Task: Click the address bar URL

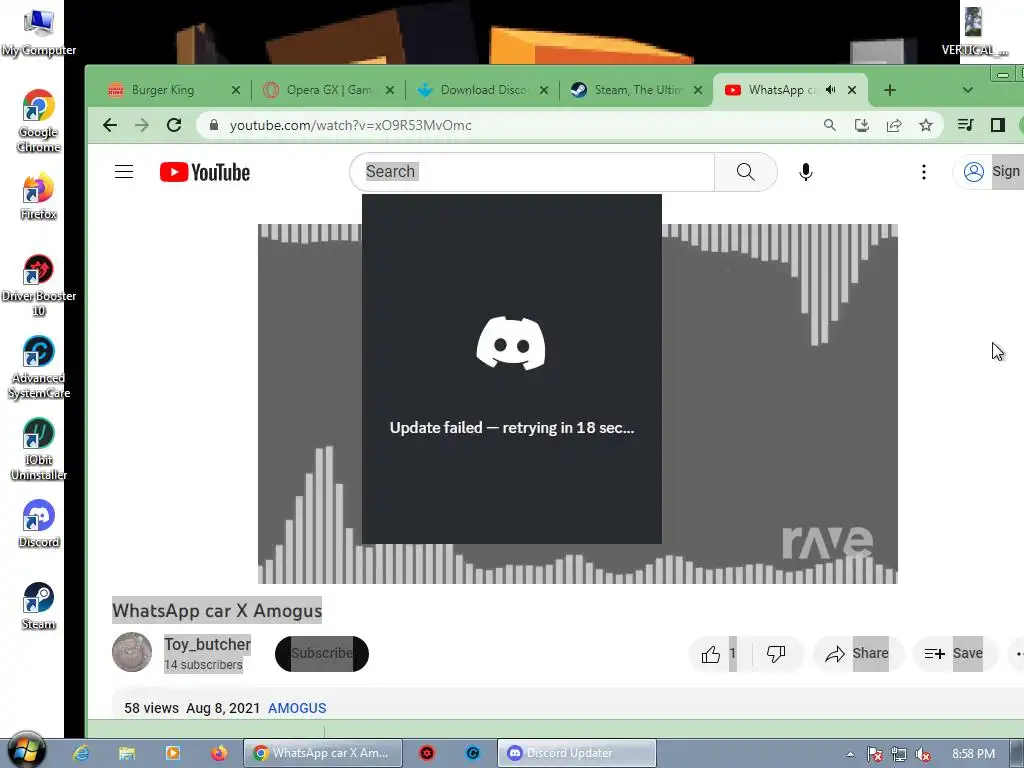Action: [x=351, y=125]
